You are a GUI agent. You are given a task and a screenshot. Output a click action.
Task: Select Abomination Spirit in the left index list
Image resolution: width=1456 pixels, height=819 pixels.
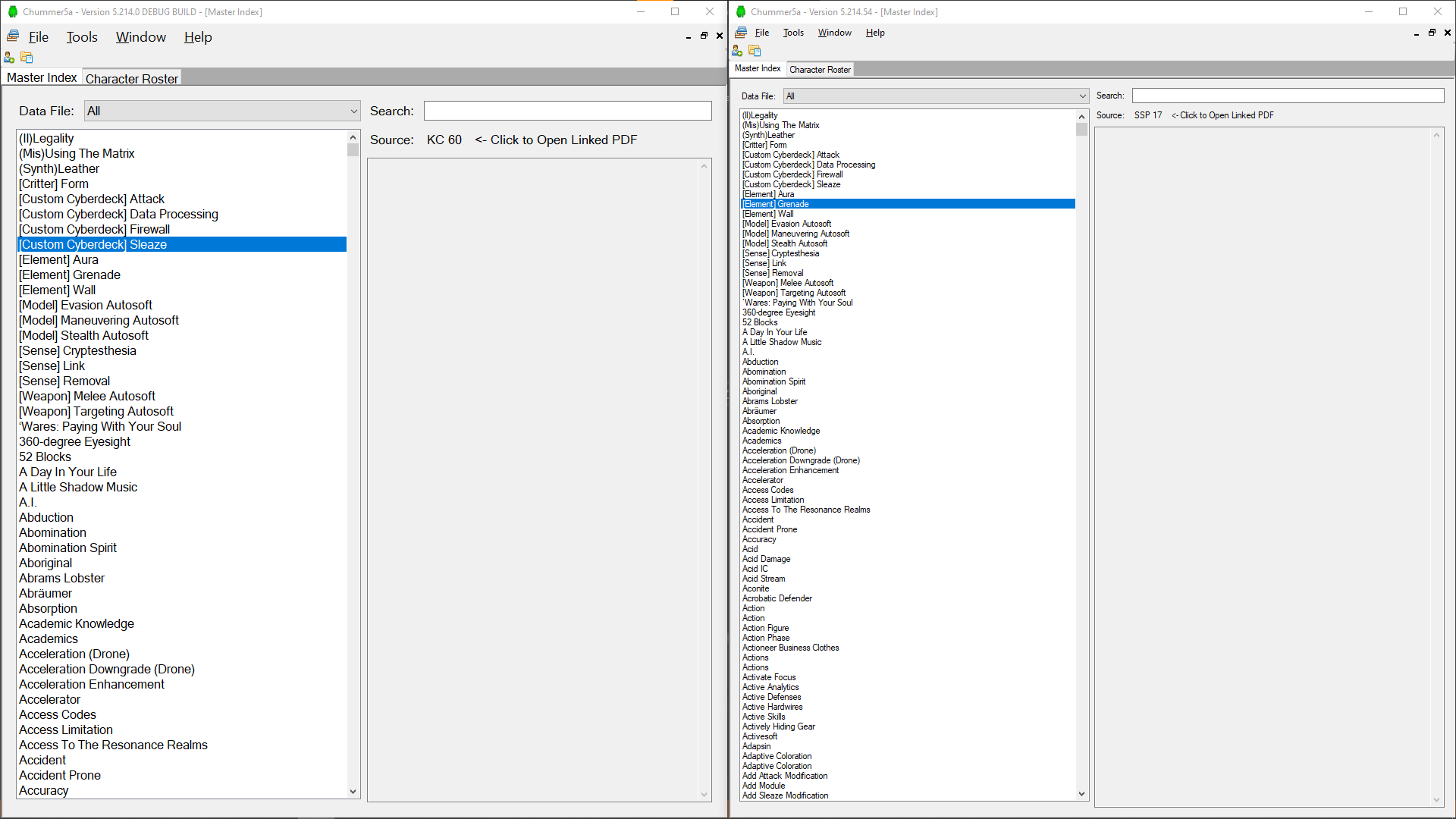(67, 548)
